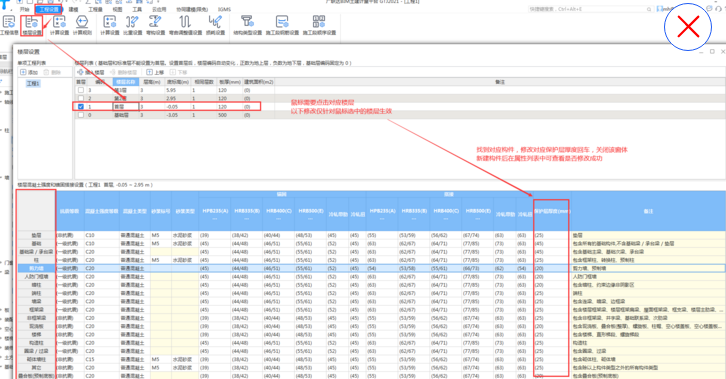
Task: Open the 施工段钢筋设置 tool
Action: (282, 25)
